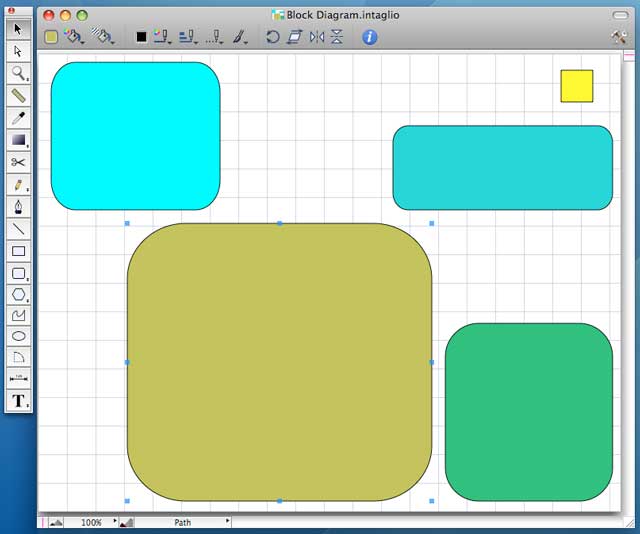
Task: Select the eyedropper tool
Action: (x=18, y=118)
